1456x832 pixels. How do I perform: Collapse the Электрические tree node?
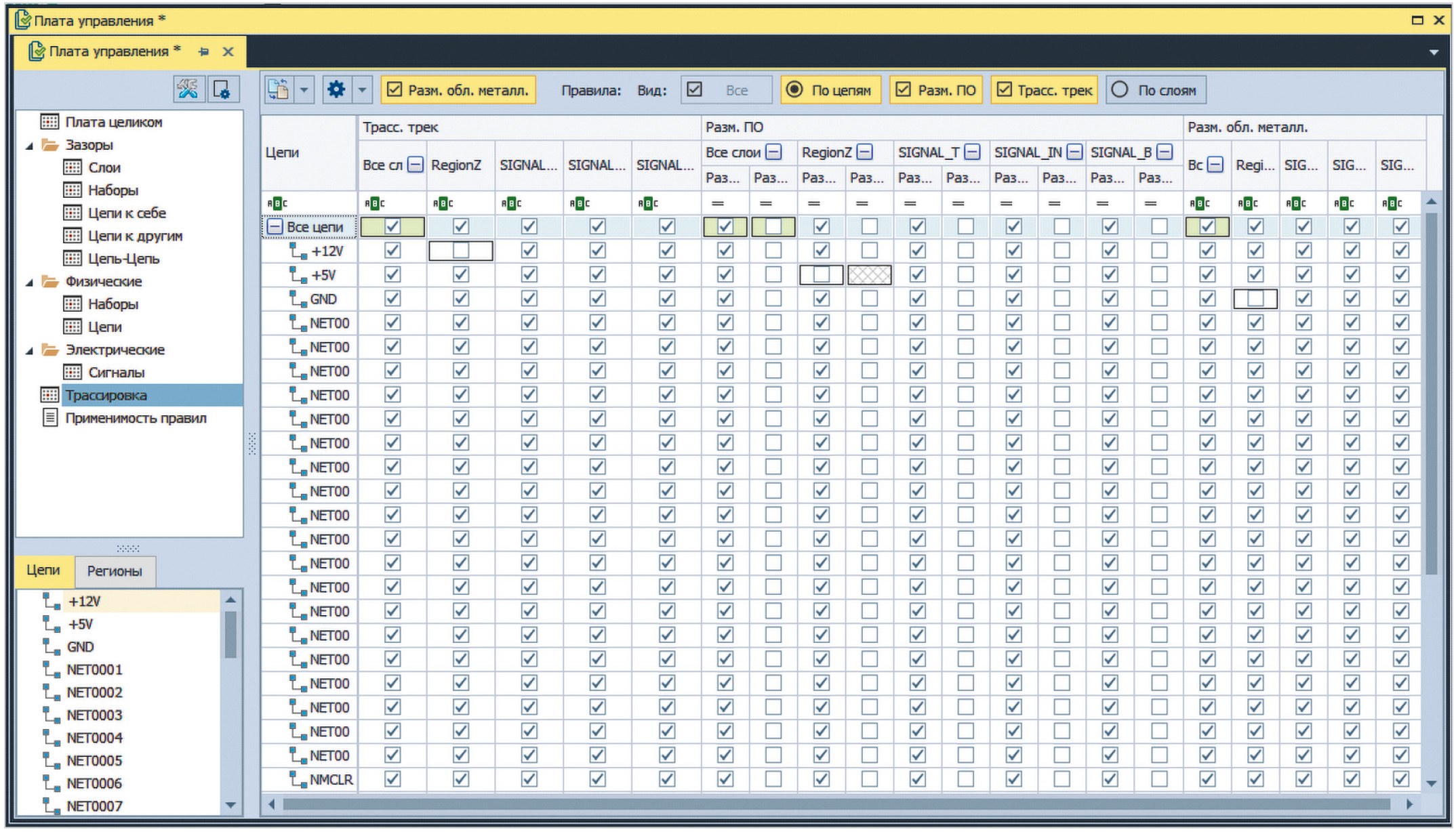pos(29,351)
